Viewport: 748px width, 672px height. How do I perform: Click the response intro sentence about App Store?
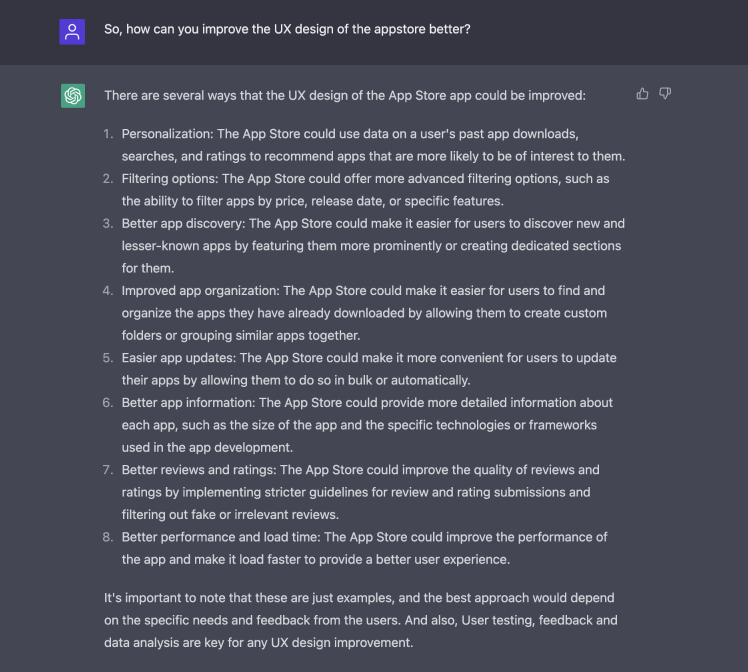point(345,95)
